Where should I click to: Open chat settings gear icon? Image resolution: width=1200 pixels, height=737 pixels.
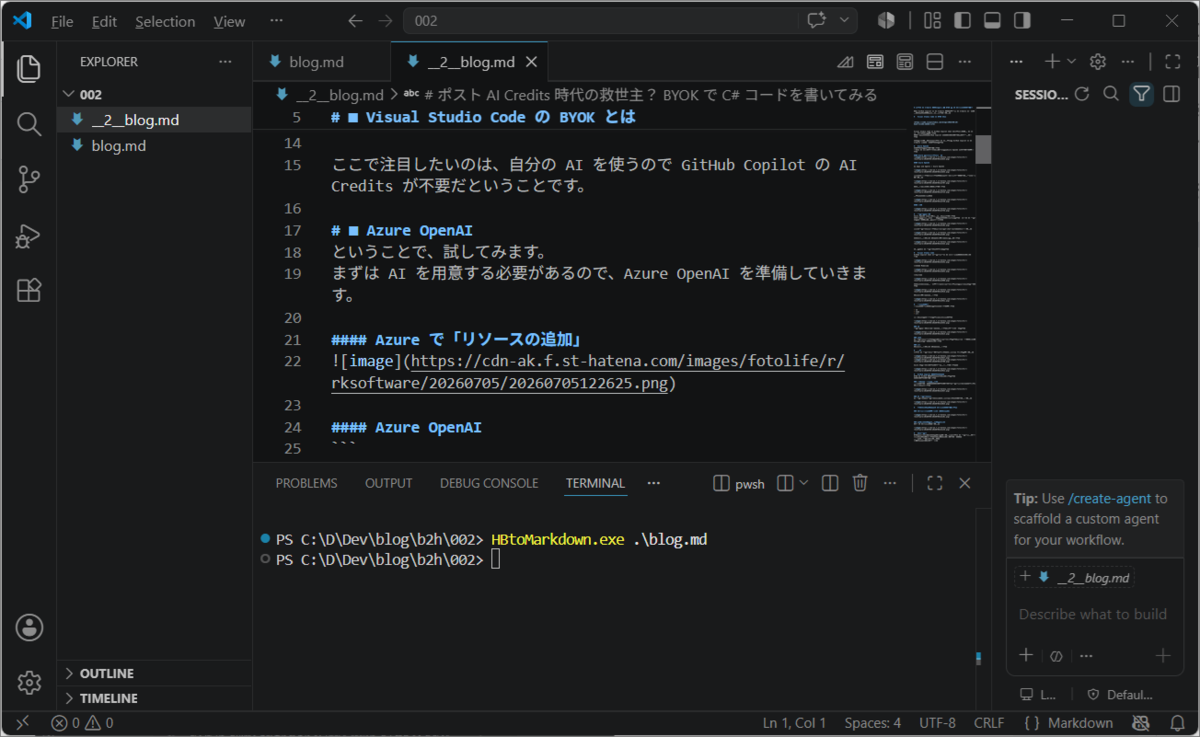coord(1098,61)
